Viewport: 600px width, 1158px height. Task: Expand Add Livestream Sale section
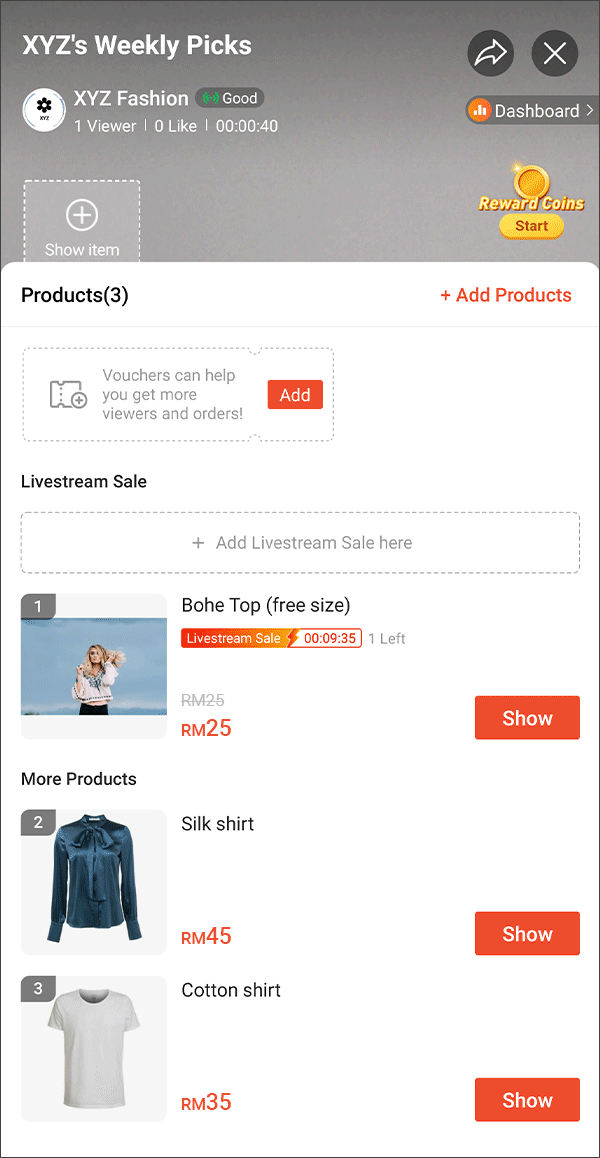300,542
